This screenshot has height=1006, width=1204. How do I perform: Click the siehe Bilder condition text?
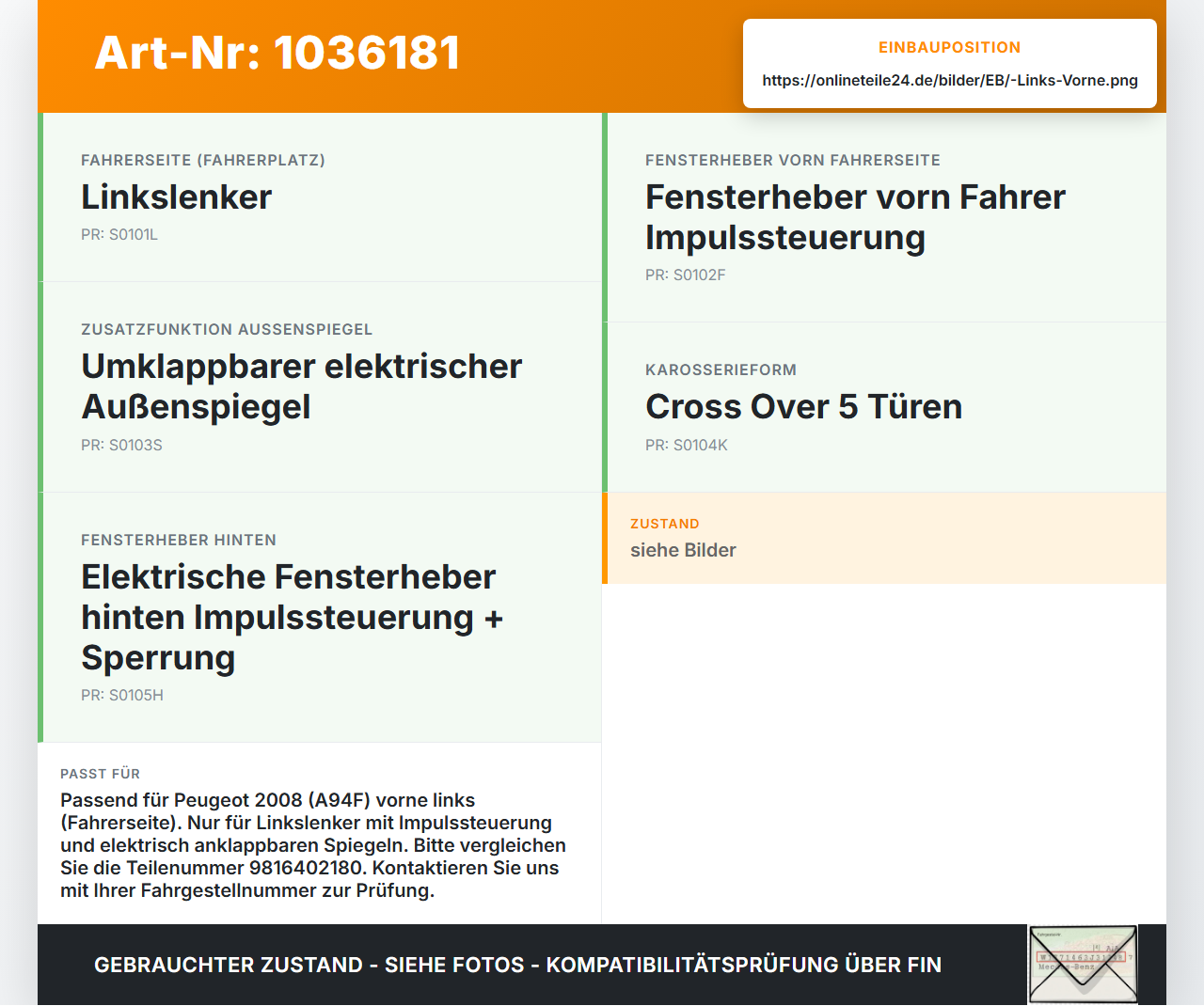click(683, 550)
